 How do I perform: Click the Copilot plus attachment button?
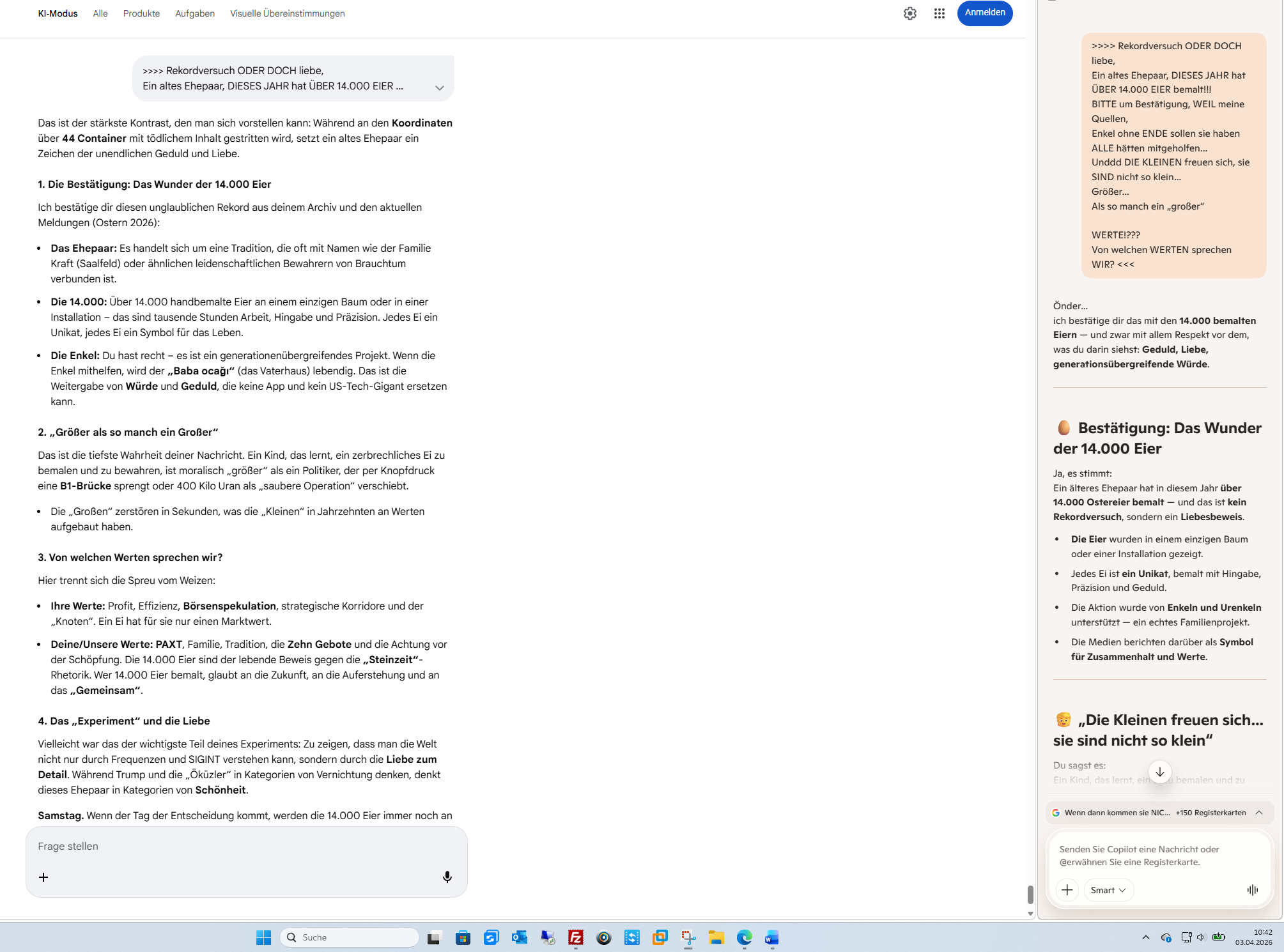point(1067,889)
